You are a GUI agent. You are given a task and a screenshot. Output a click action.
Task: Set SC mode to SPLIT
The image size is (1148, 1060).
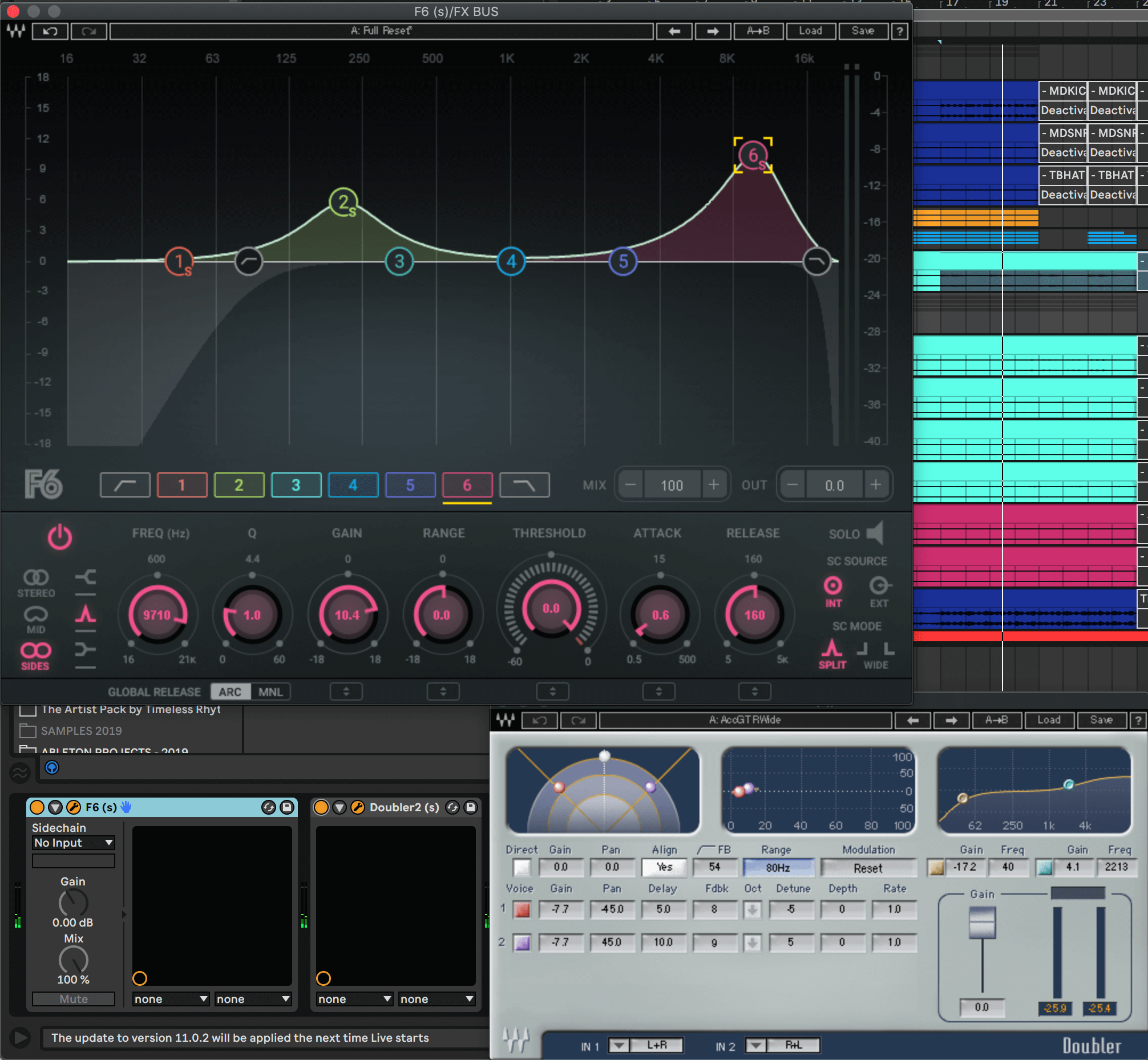[832, 654]
